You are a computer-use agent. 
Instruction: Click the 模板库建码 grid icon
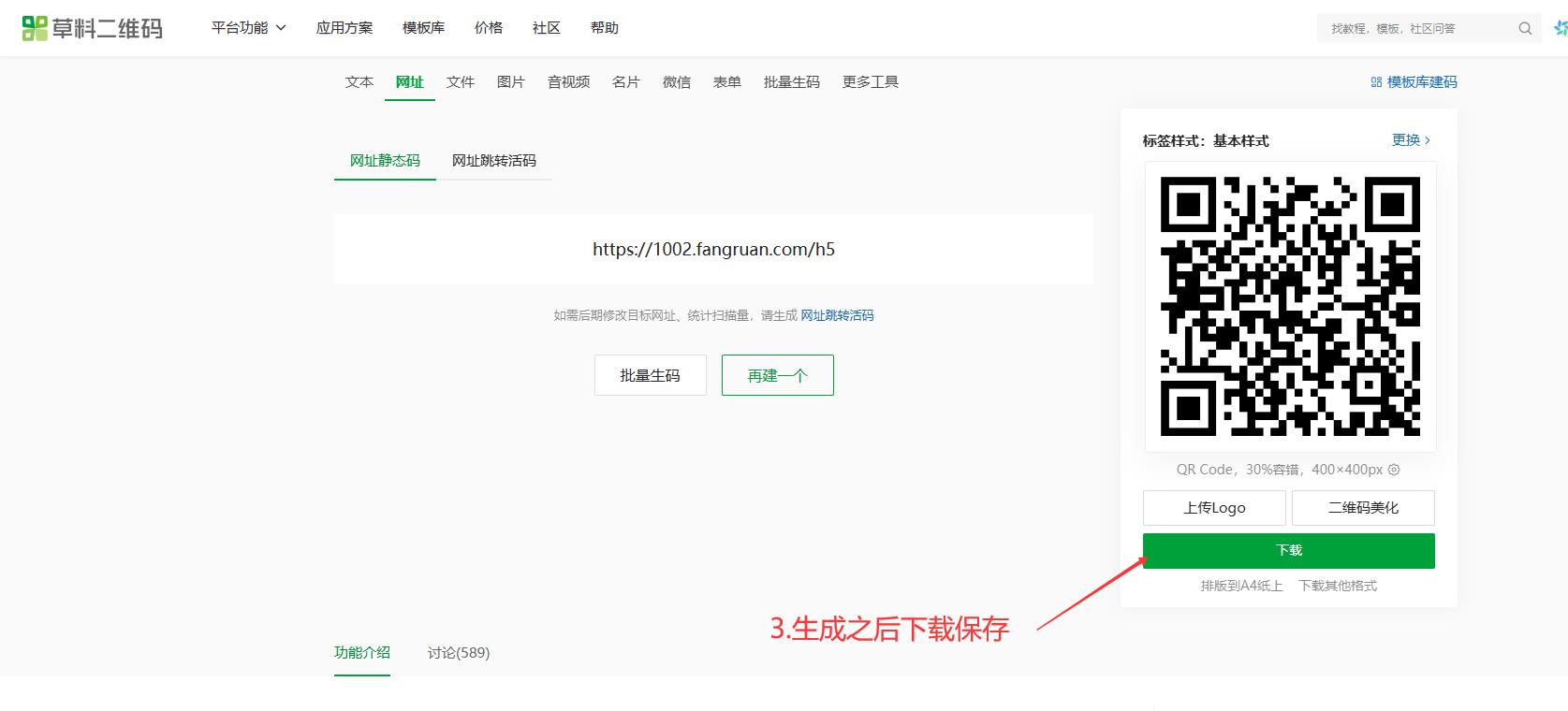1376,82
